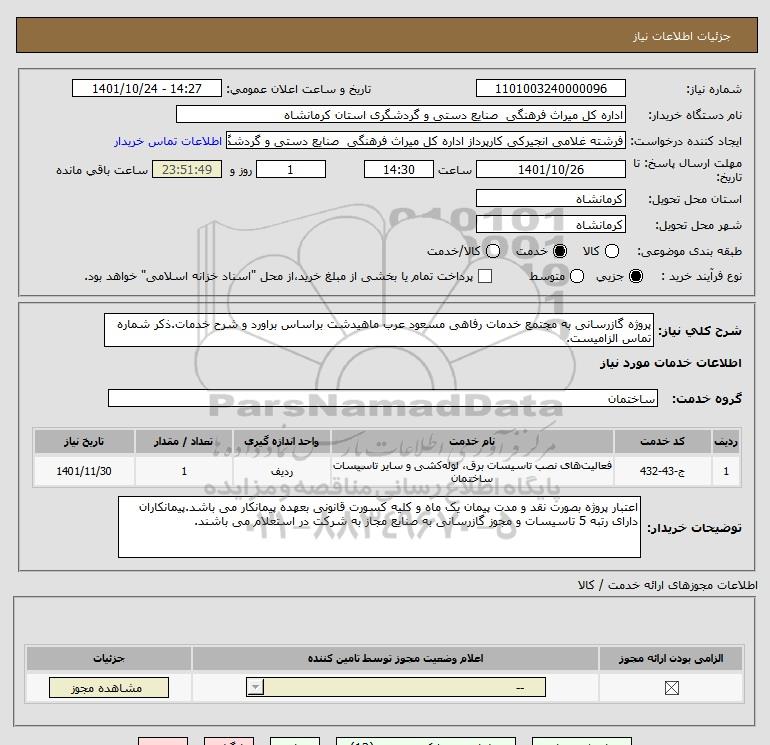Click the تاریخ نیاز column header
Image resolution: width=770 pixels, height=745 pixels.
point(84,441)
